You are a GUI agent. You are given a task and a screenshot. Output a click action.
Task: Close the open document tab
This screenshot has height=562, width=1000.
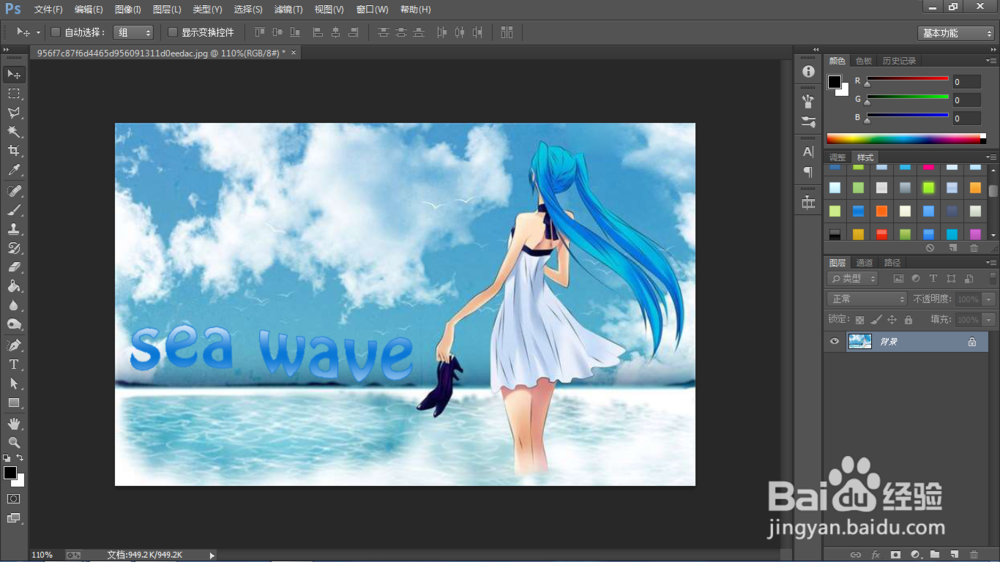pos(293,53)
